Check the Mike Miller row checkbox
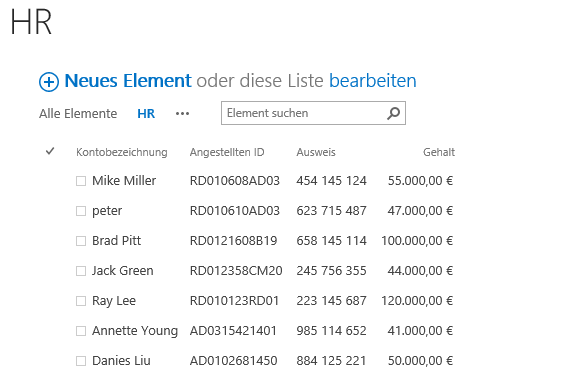 click(x=81, y=181)
